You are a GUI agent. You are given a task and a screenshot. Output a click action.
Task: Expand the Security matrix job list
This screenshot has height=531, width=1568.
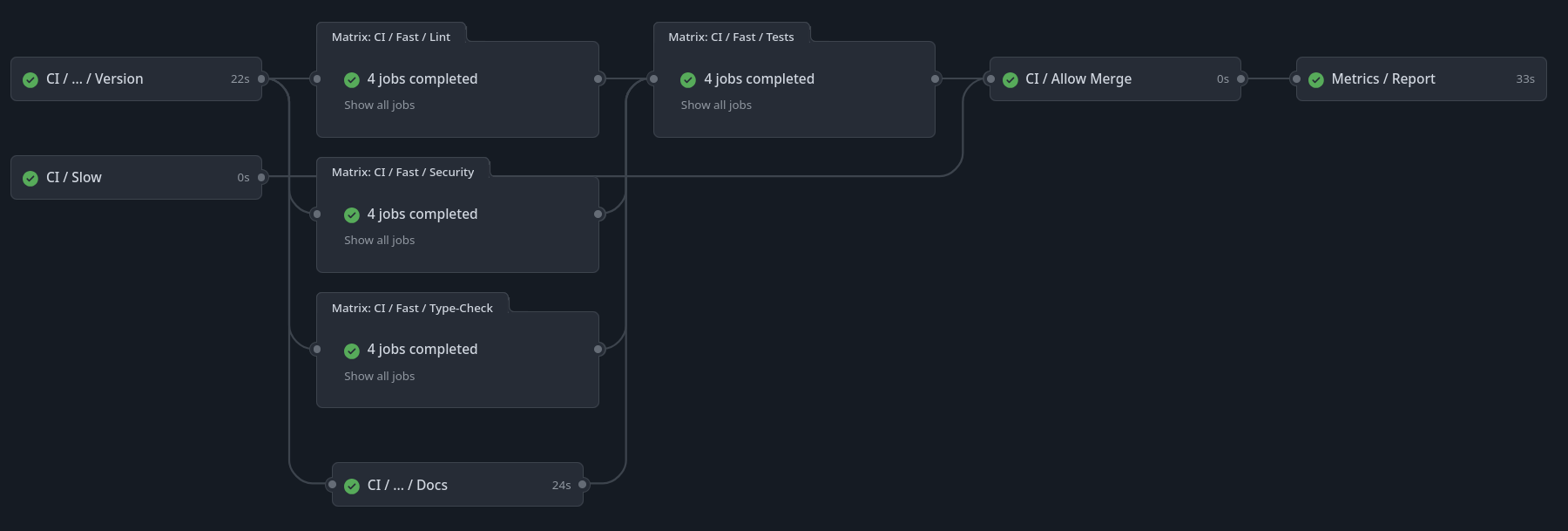(378, 240)
